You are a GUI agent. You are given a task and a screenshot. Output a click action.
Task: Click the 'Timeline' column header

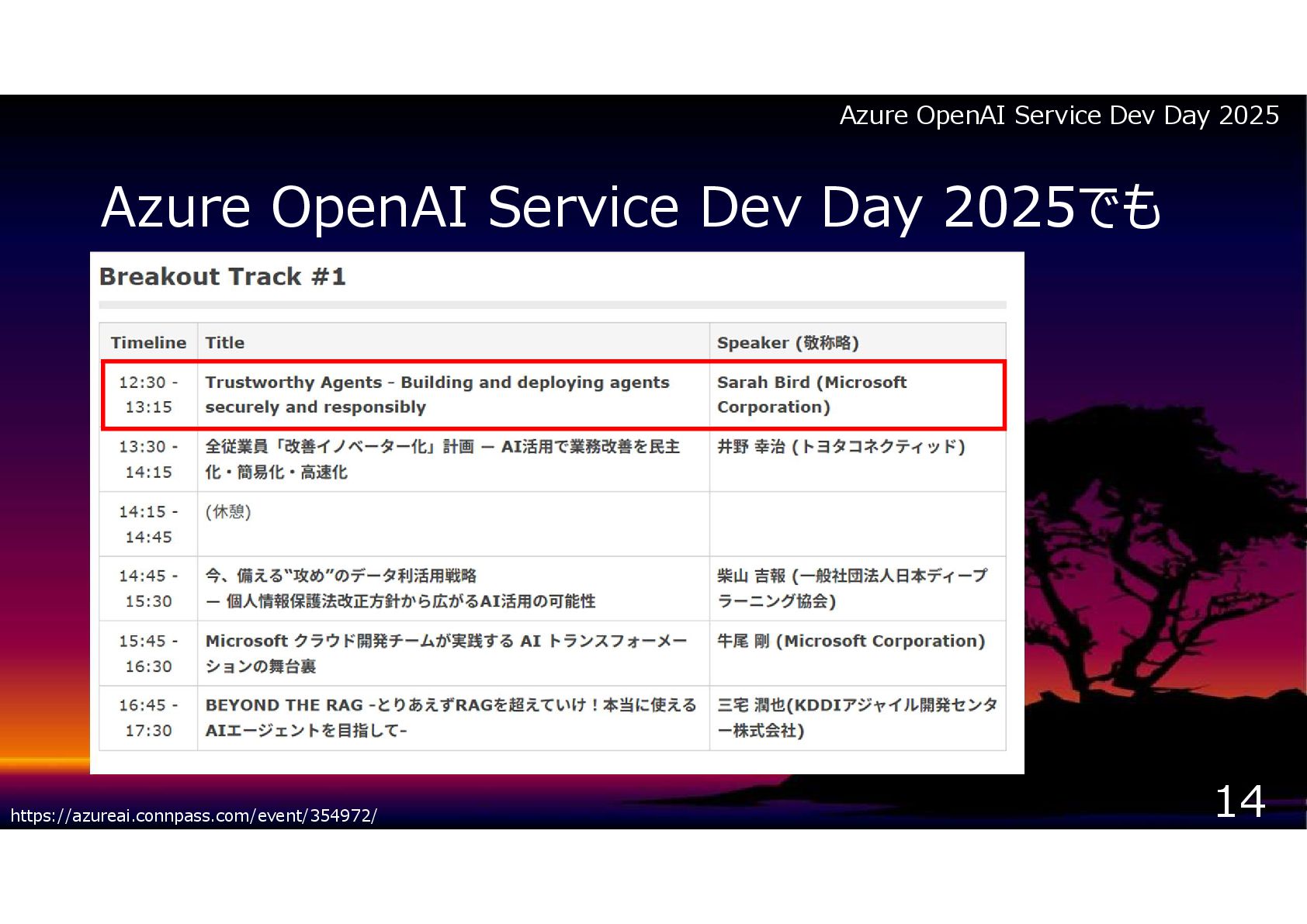click(x=148, y=343)
